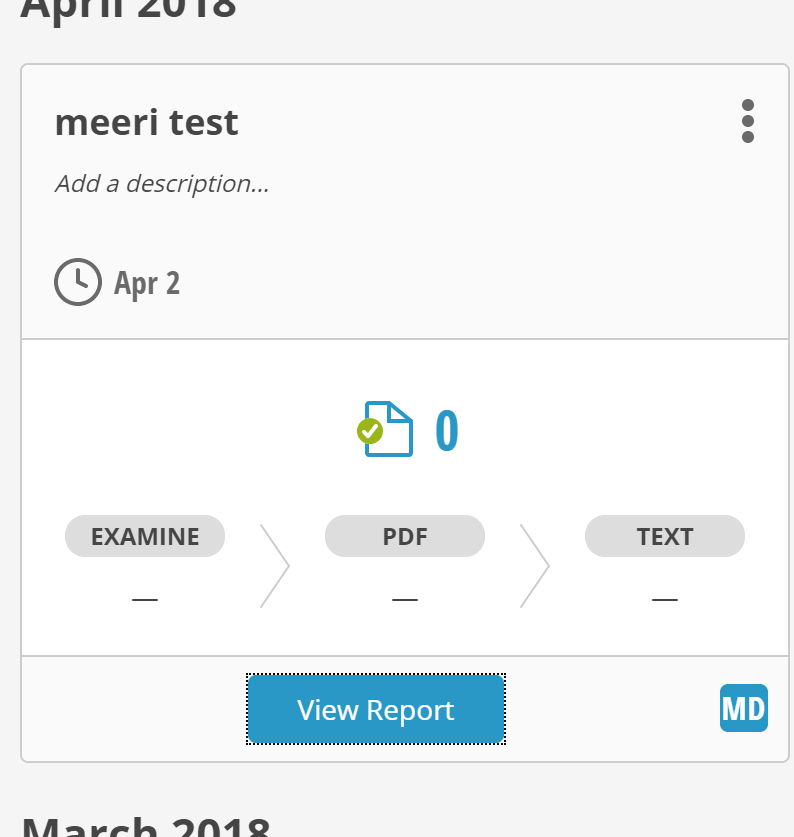This screenshot has height=837, width=794.
Task: Click the clock icon beside Apr 2
Action: tap(78, 282)
